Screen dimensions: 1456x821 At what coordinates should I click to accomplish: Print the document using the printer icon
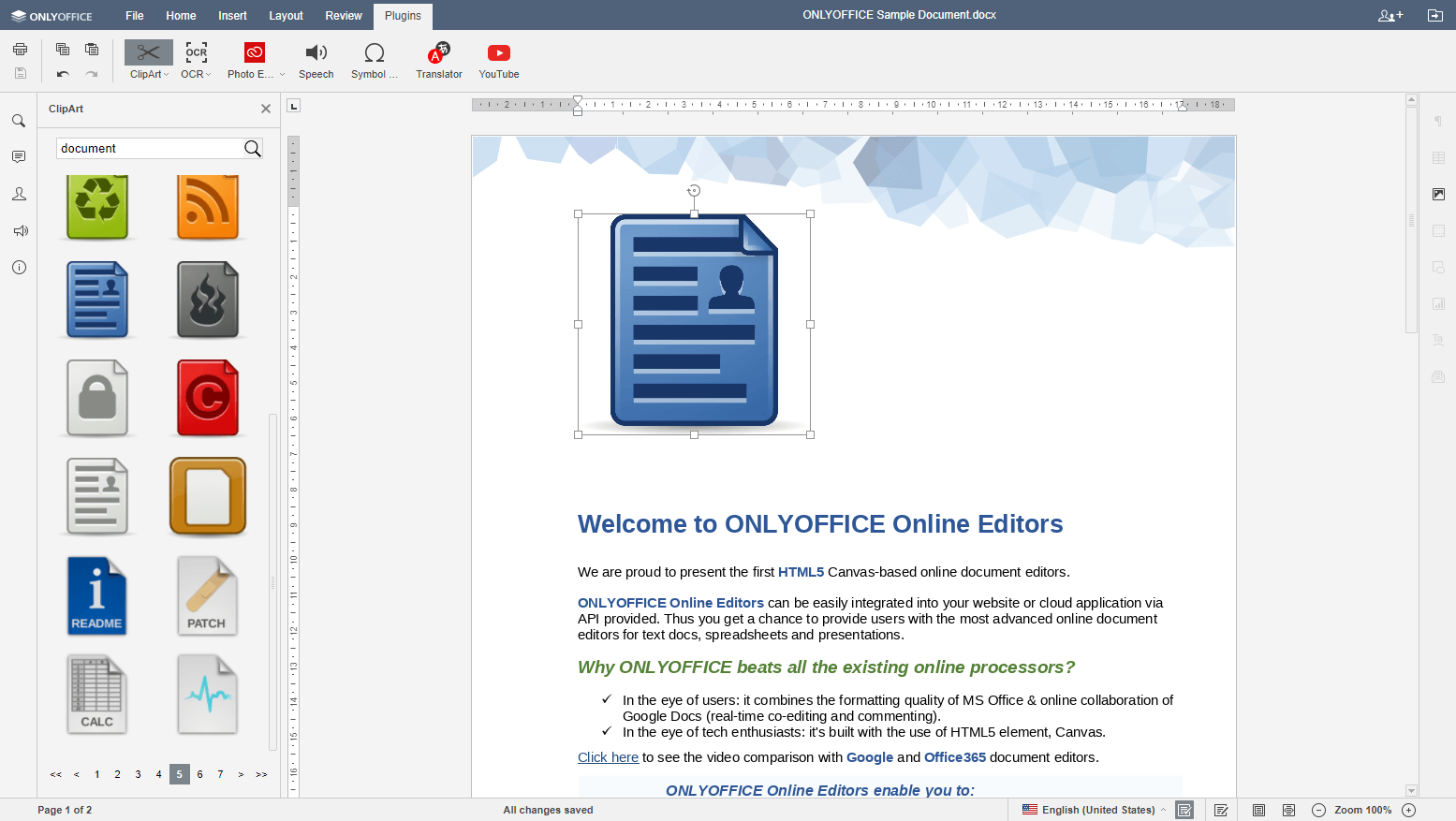21,50
